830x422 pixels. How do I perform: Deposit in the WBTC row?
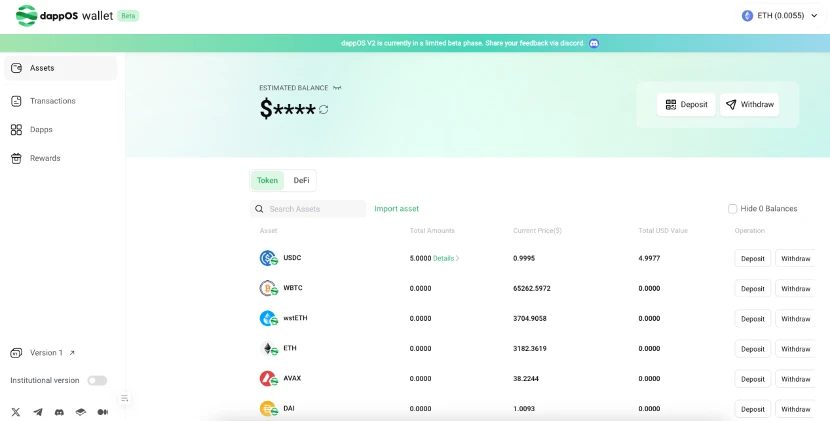tap(753, 289)
